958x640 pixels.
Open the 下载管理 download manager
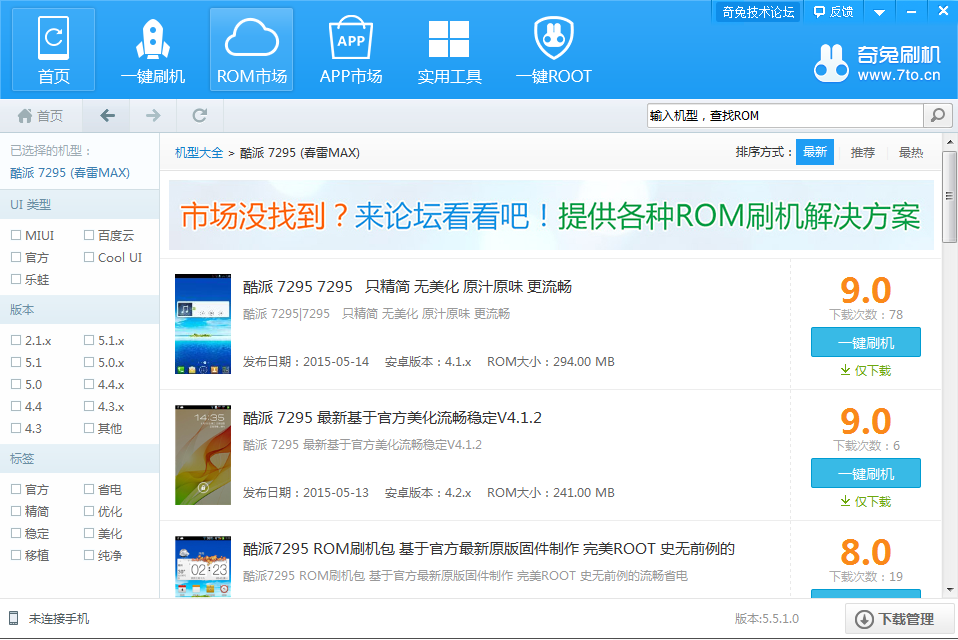tap(895, 619)
